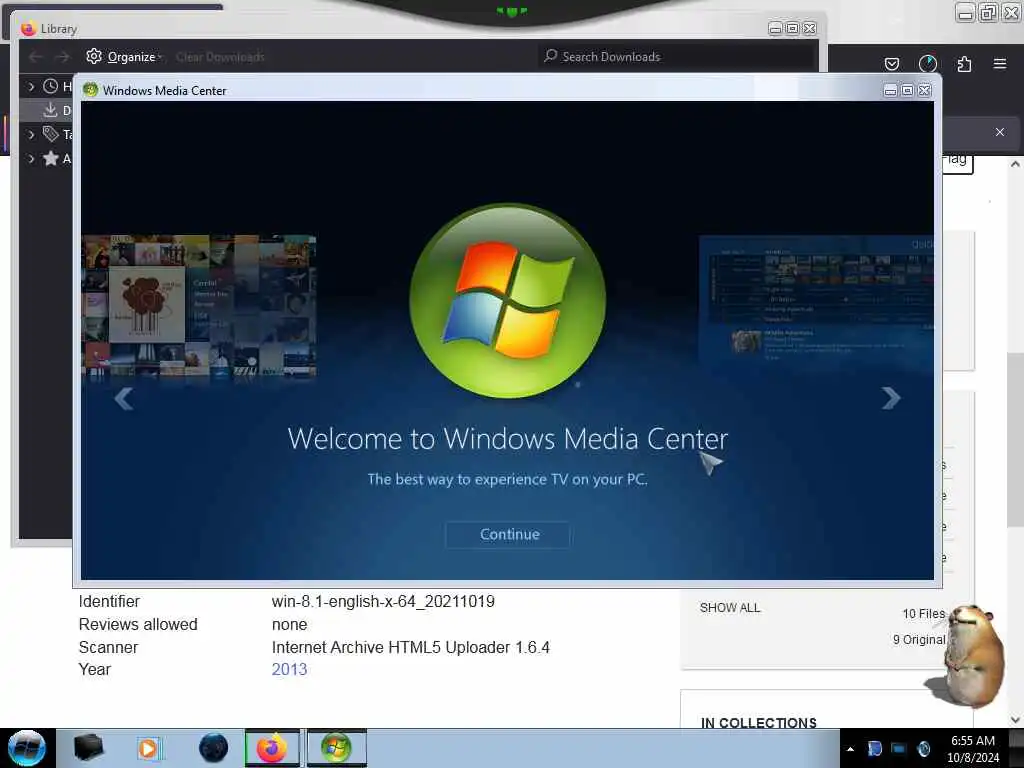The height and width of the screenshot is (768, 1024).
Task: Click SHOW ALL files link
Action: coord(729,608)
